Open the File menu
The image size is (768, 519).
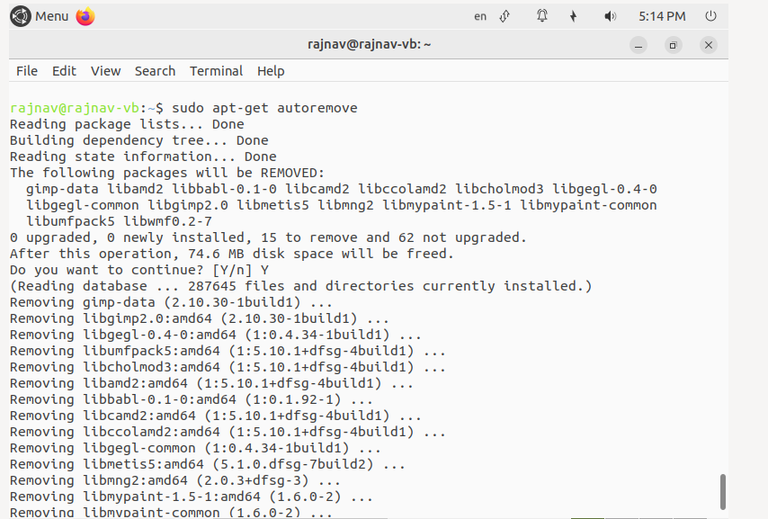coord(26,71)
